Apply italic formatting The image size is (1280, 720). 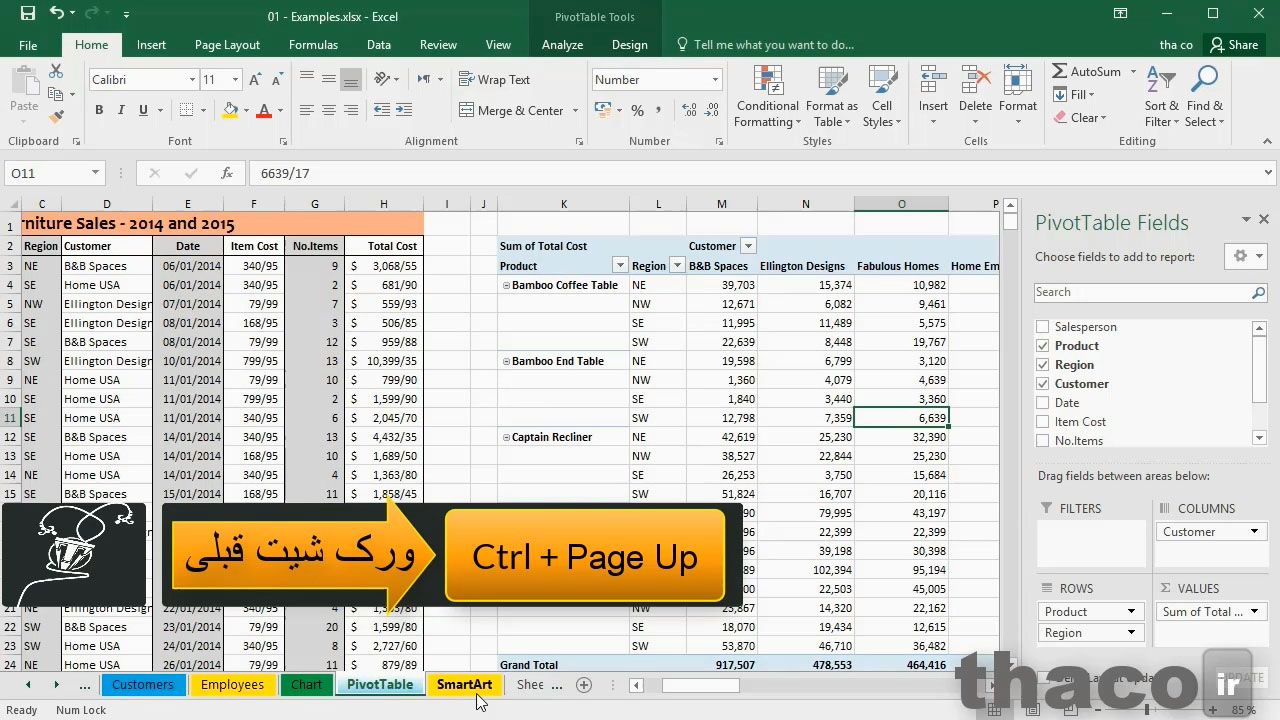[x=121, y=110]
